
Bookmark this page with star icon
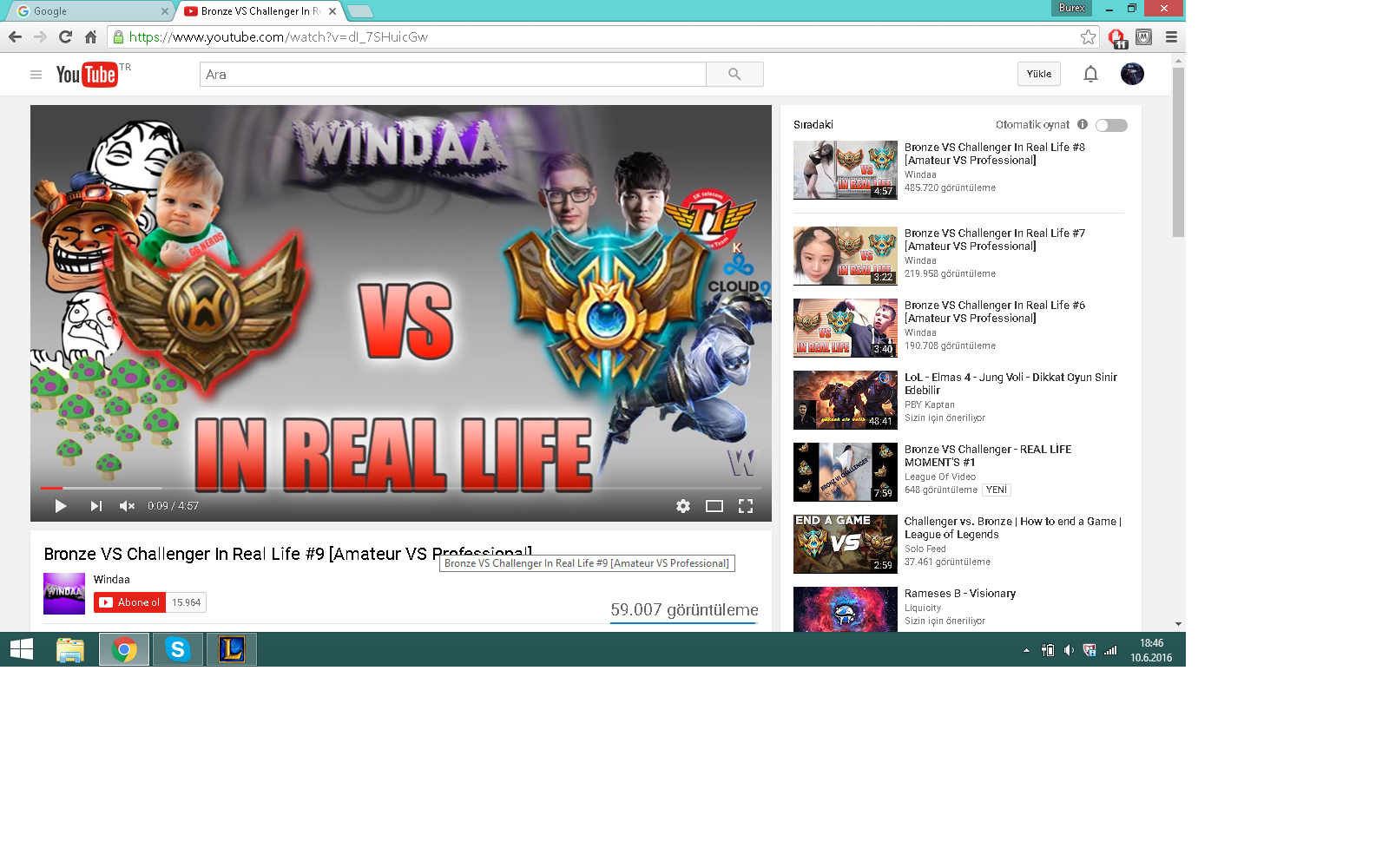(x=1088, y=36)
